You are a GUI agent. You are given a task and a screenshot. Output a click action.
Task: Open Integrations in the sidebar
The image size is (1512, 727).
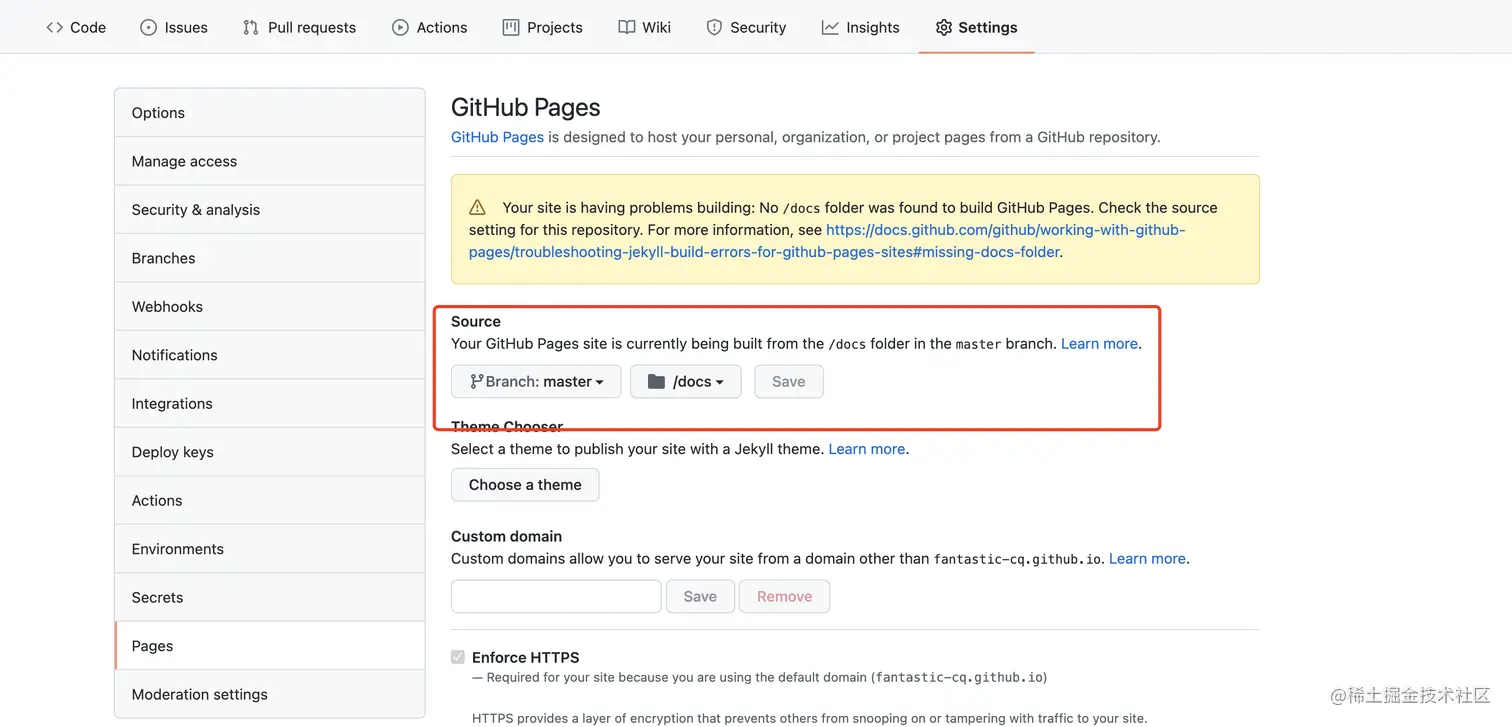(x=270, y=404)
